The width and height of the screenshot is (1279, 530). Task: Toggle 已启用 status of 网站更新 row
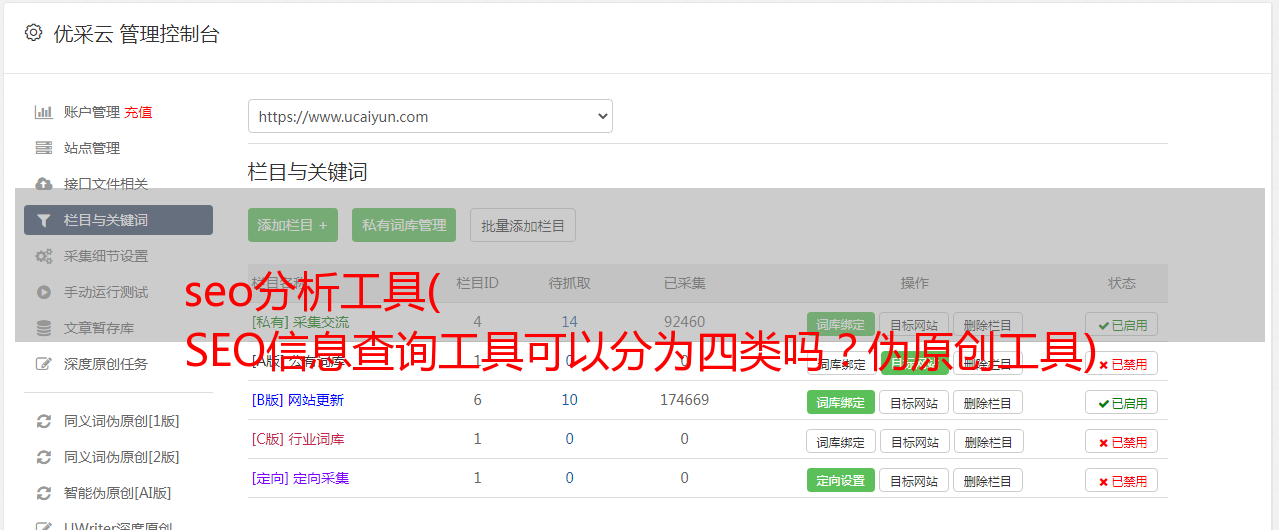[1122, 403]
